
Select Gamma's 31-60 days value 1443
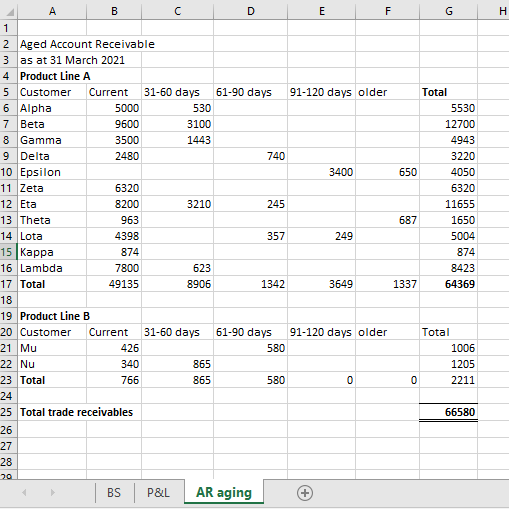click(177, 140)
